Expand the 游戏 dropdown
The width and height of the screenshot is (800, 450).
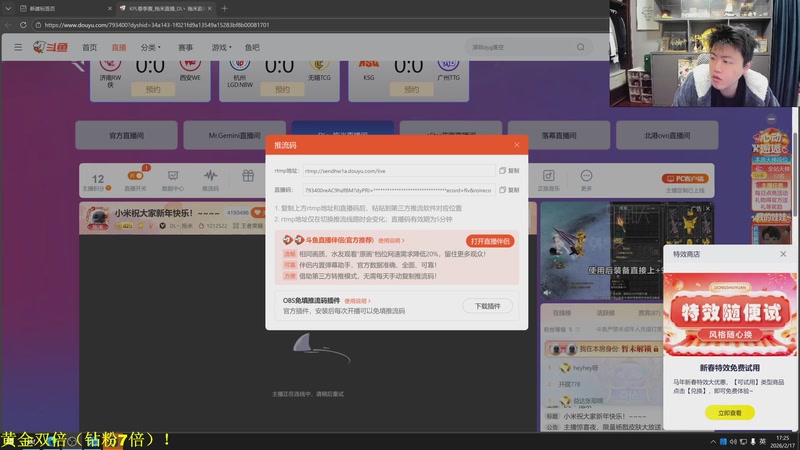pos(221,47)
